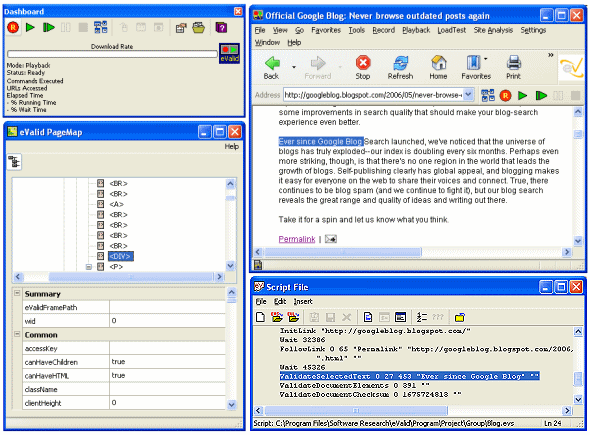Click the Stop button in browser toolbar
Image resolution: width=590 pixels, height=435 pixels.
pos(363,68)
